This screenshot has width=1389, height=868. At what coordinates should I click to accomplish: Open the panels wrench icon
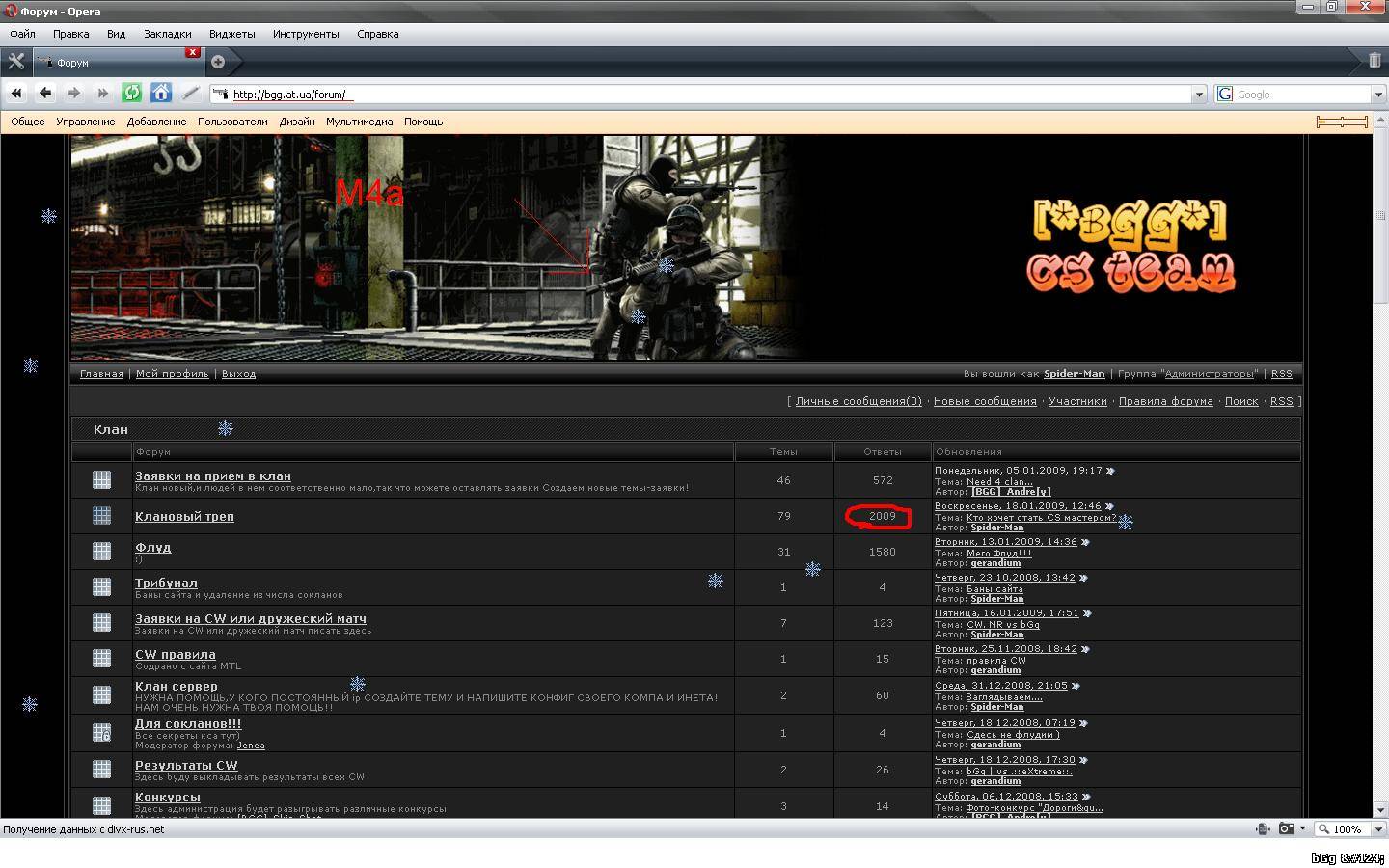(15, 61)
